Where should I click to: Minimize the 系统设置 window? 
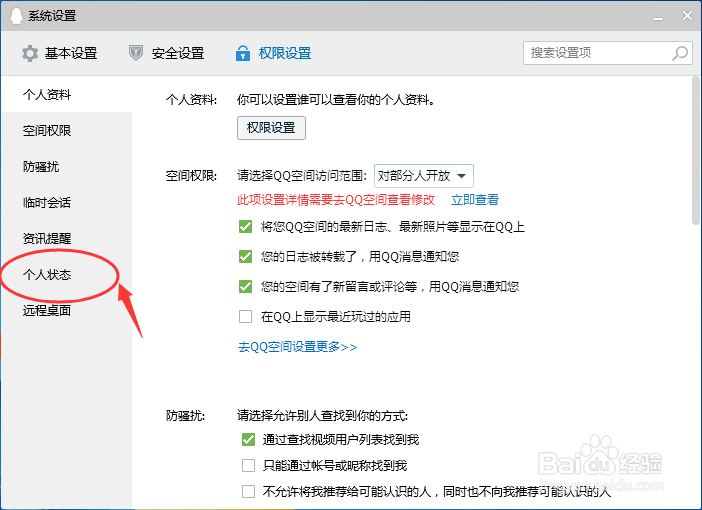click(658, 17)
